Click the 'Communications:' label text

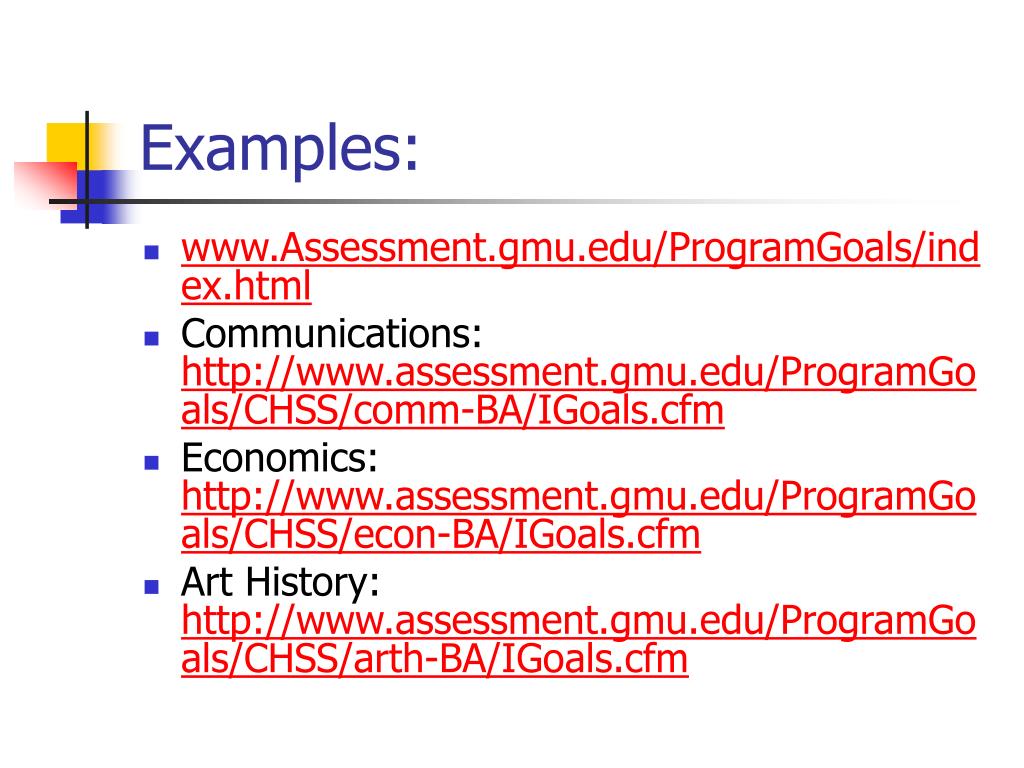click(331, 334)
